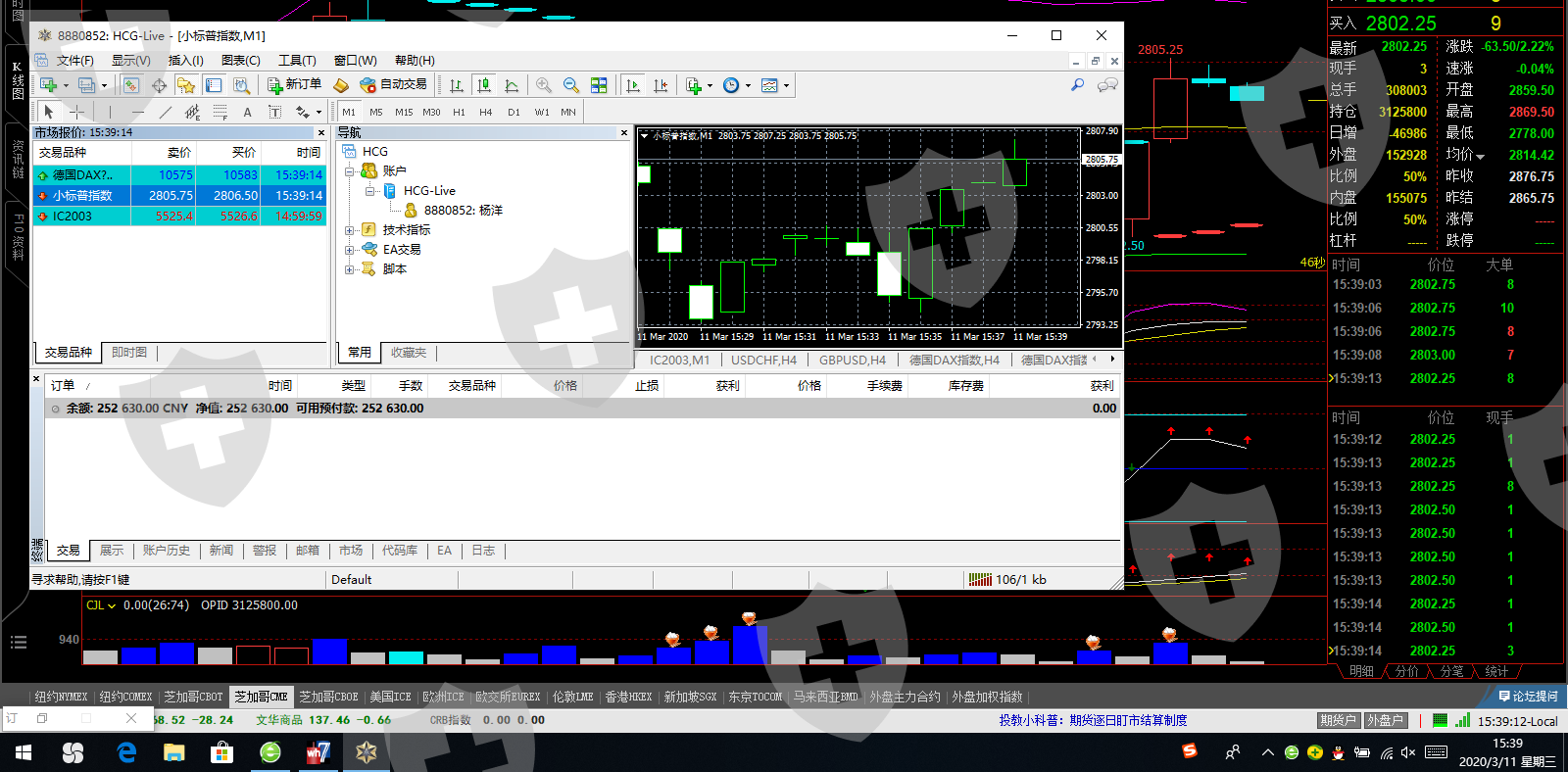Screen dimensions: 1568x772
Task: Expand the 技术指标 tree node
Action: point(349,230)
